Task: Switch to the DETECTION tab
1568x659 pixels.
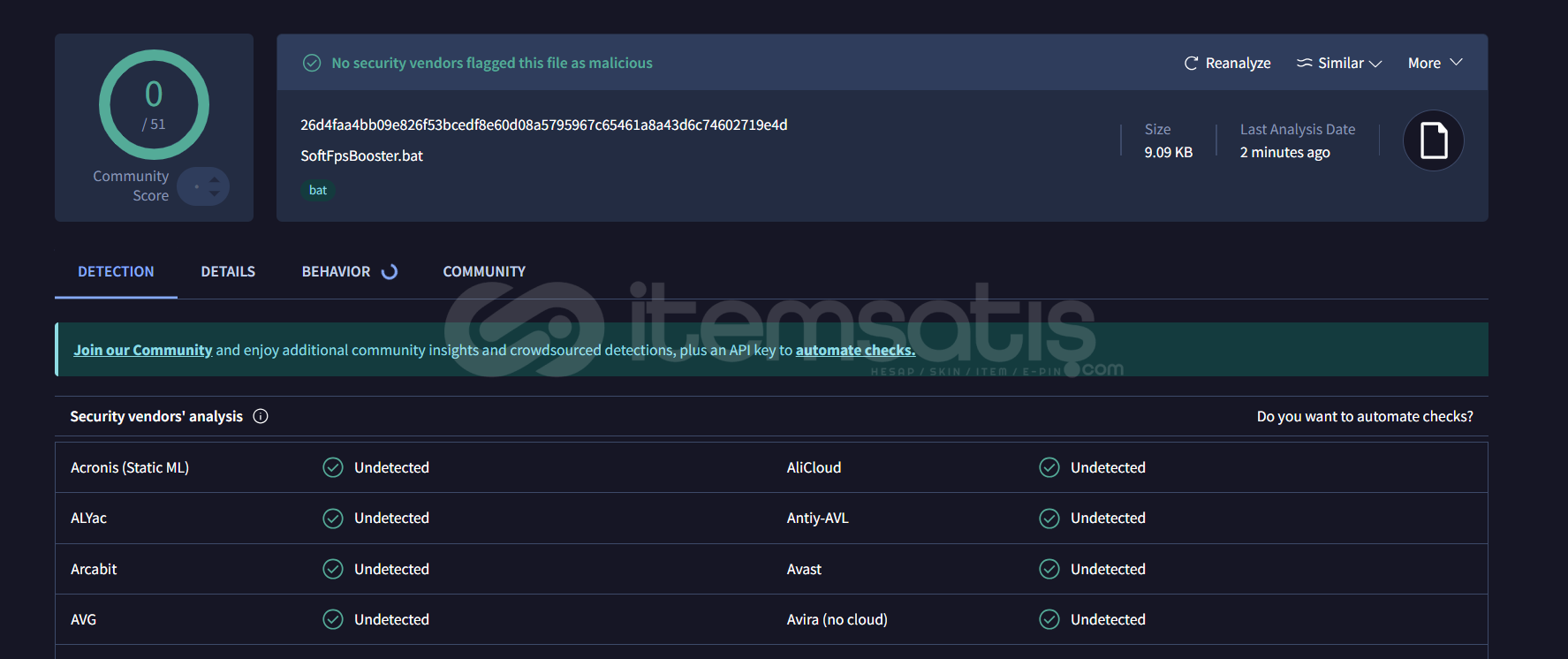Action: (x=116, y=271)
